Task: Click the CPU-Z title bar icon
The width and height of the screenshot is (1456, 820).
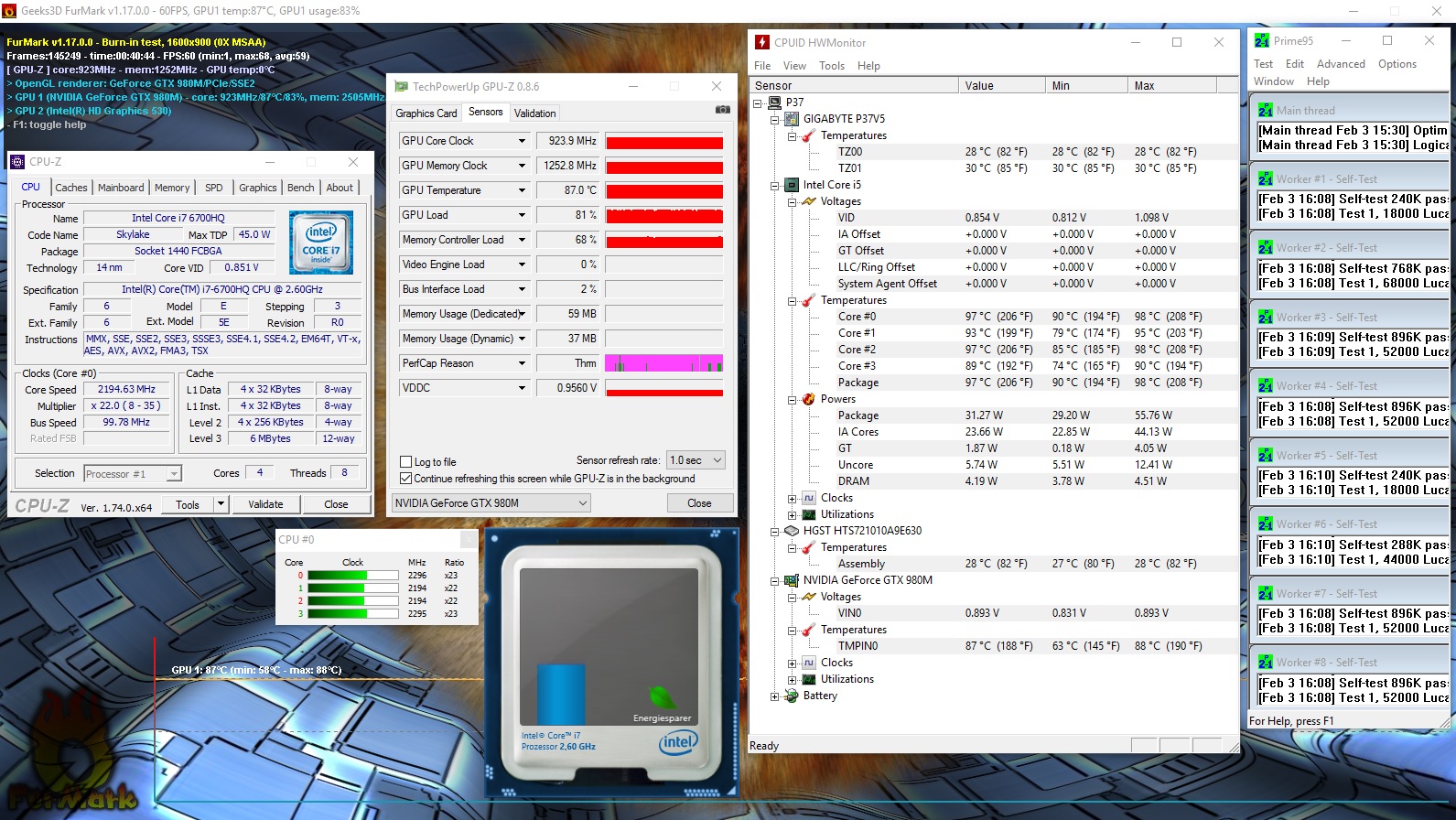Action: point(16,162)
